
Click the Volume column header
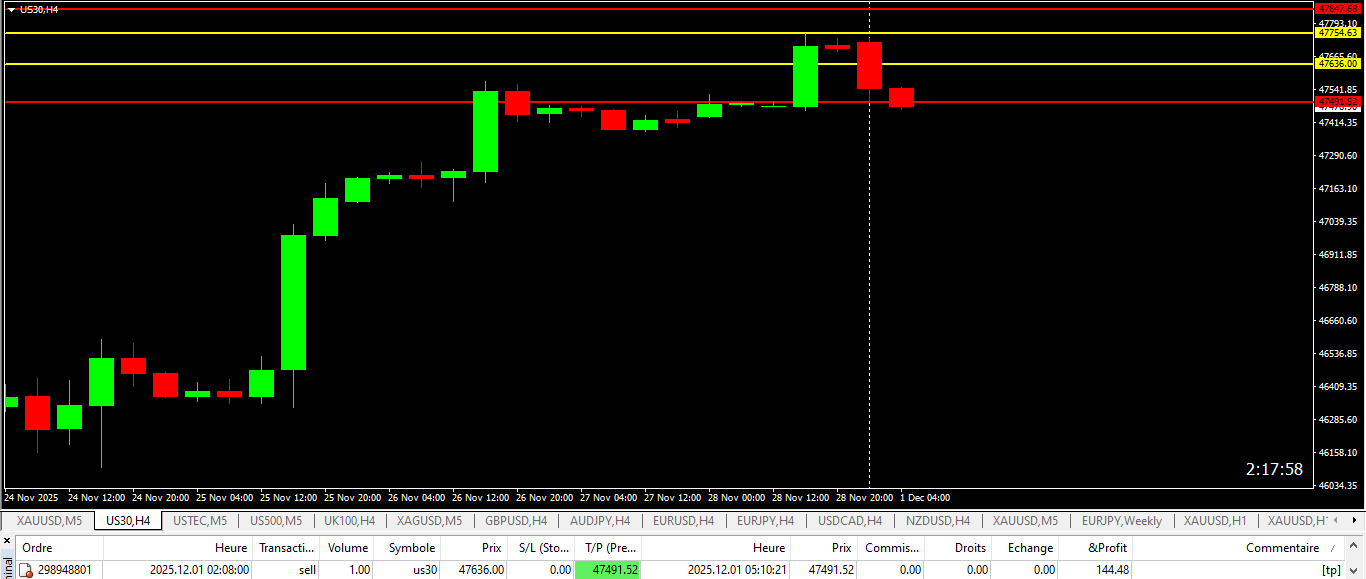coord(348,548)
